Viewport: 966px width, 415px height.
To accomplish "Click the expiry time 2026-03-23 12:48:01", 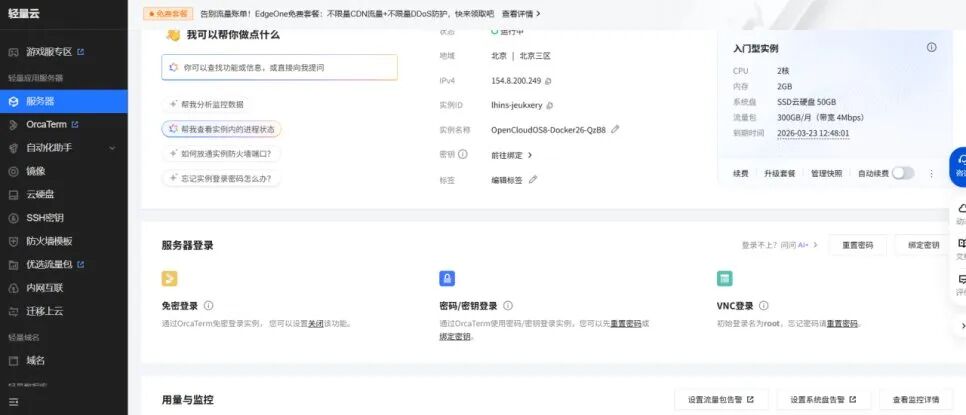I will (813, 133).
